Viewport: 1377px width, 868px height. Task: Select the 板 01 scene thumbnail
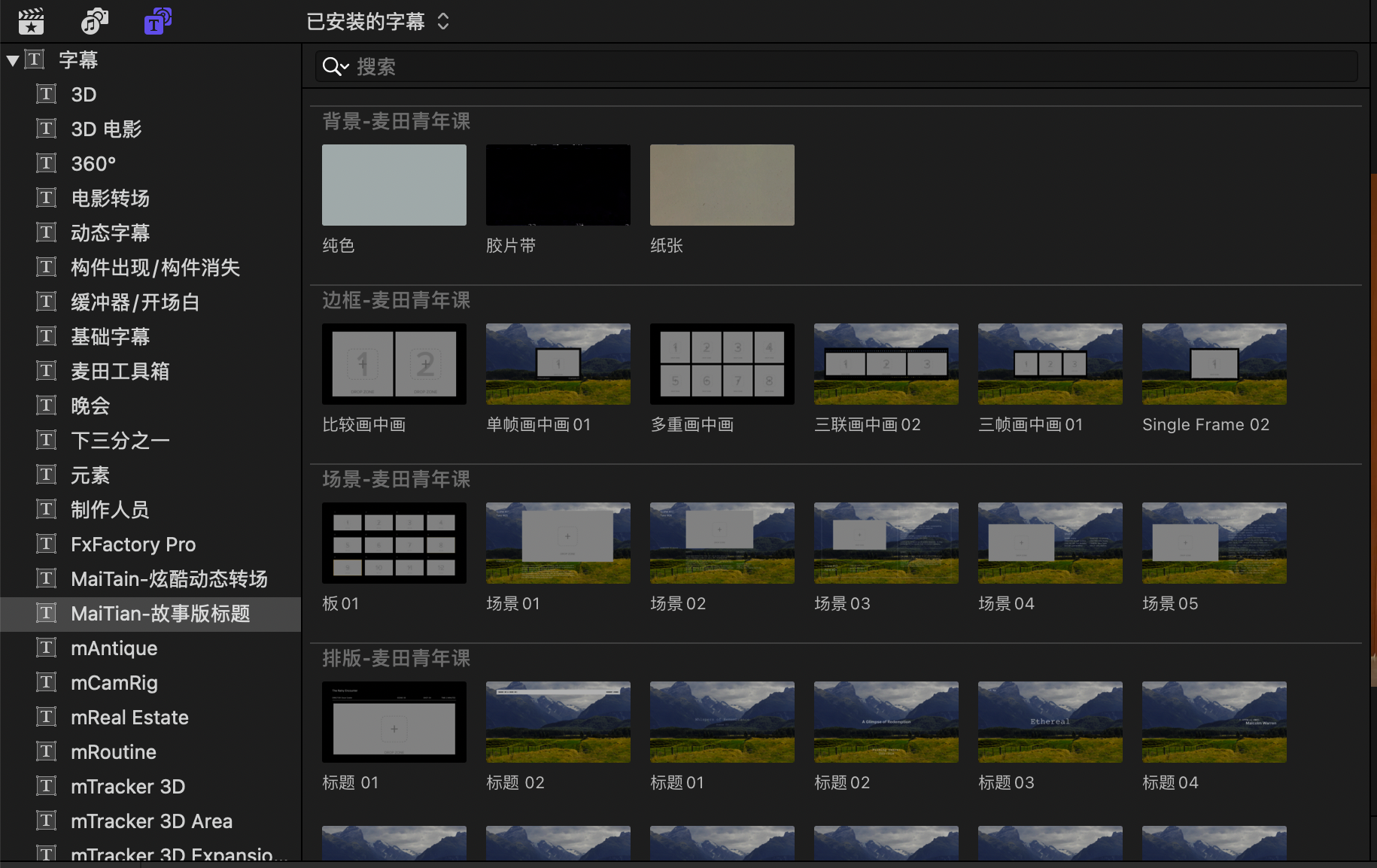pyautogui.click(x=394, y=543)
